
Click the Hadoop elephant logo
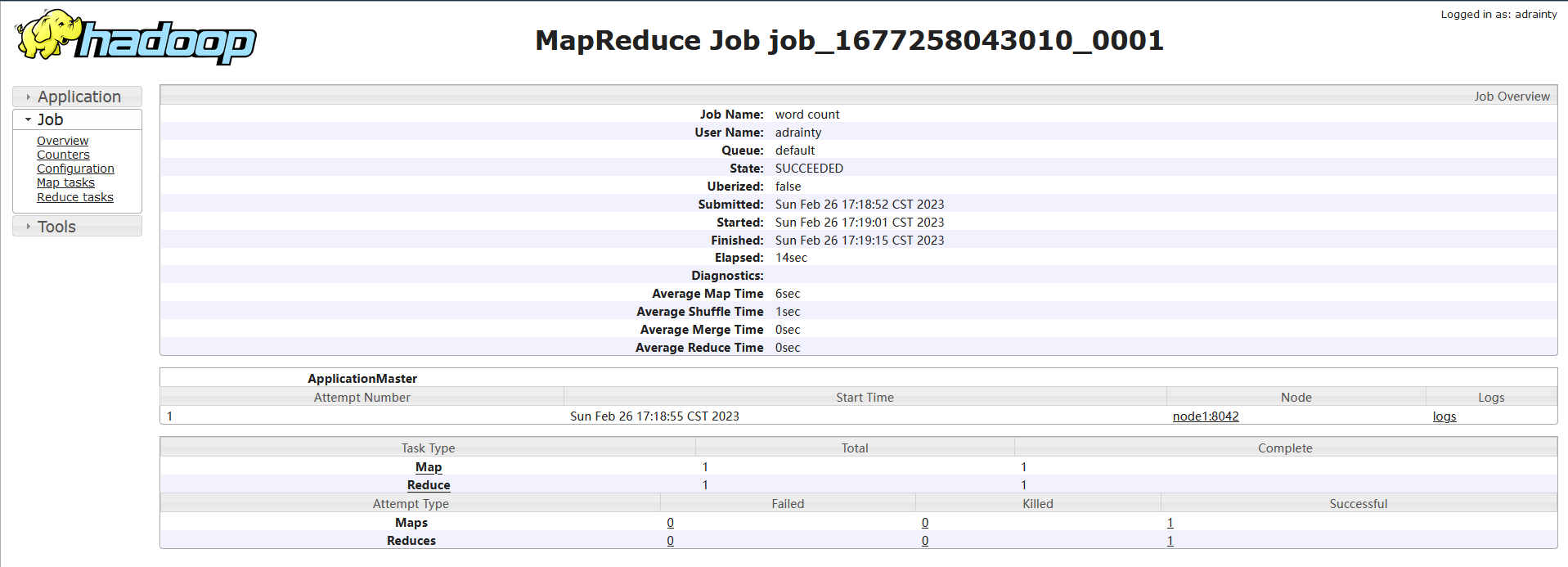[x=136, y=37]
